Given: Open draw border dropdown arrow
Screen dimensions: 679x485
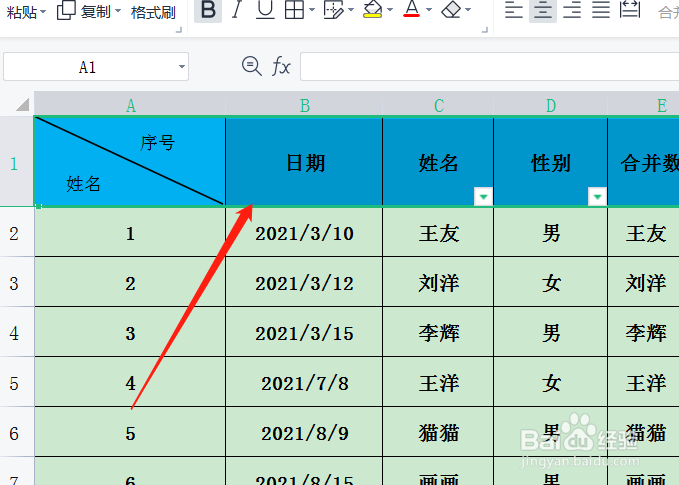Looking at the screenshot, I should 351,10.
